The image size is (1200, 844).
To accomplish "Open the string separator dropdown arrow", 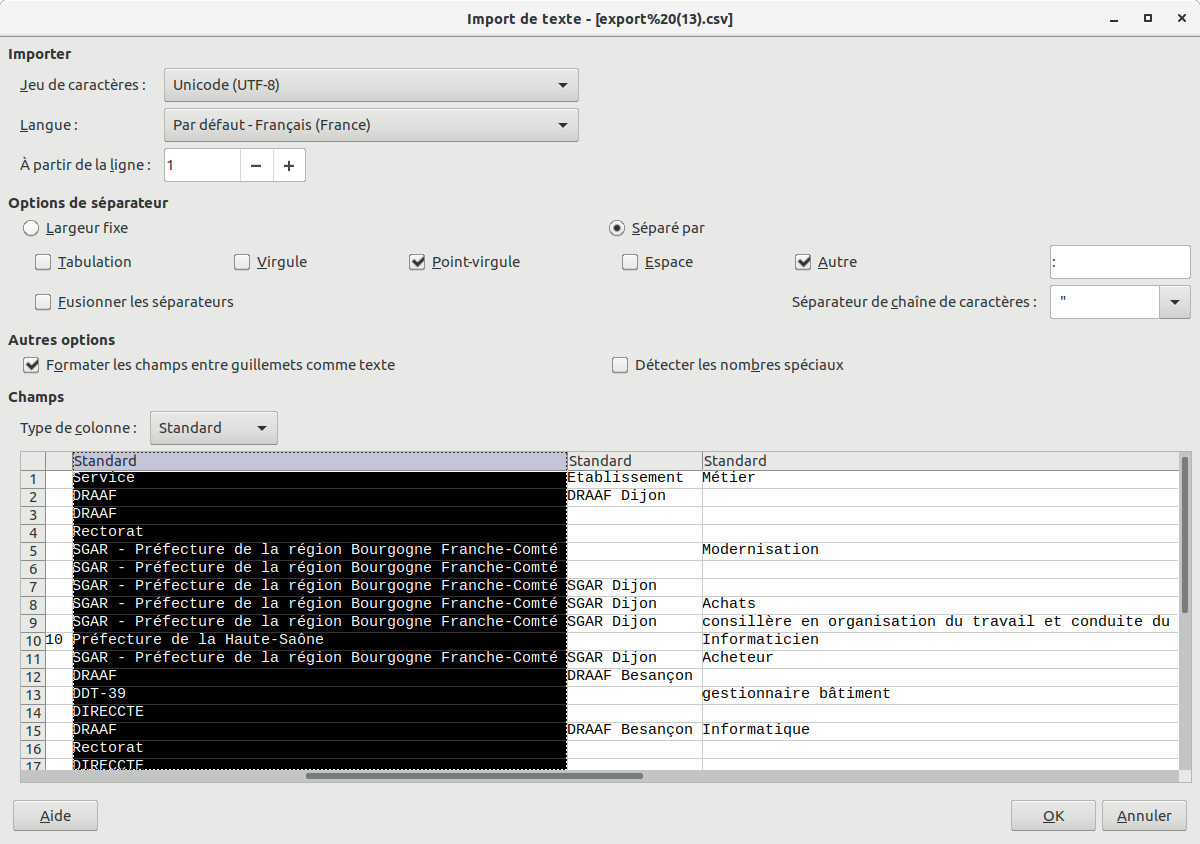I will (1174, 301).
